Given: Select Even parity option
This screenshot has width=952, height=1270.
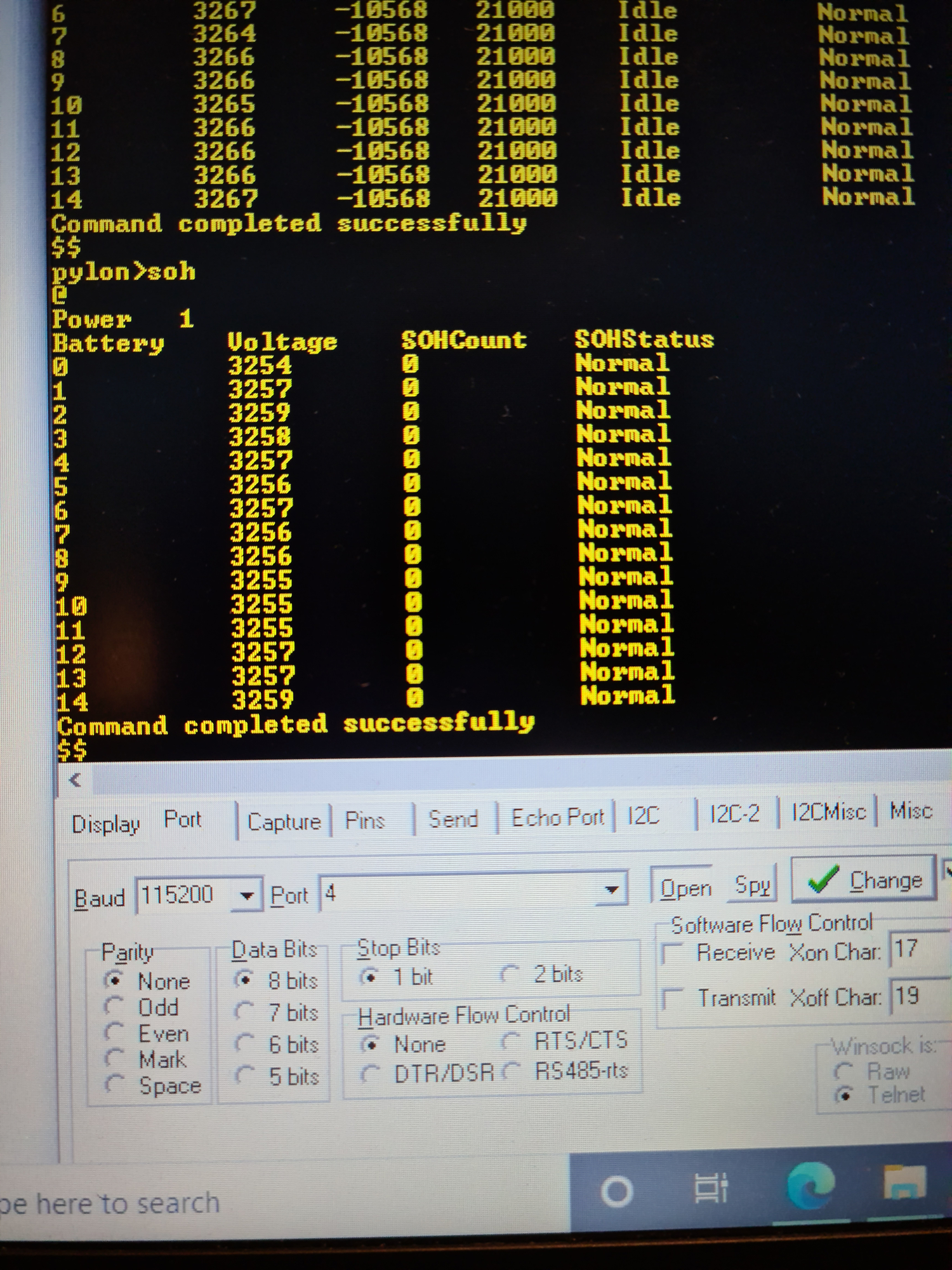Looking at the screenshot, I should coord(147,1034).
